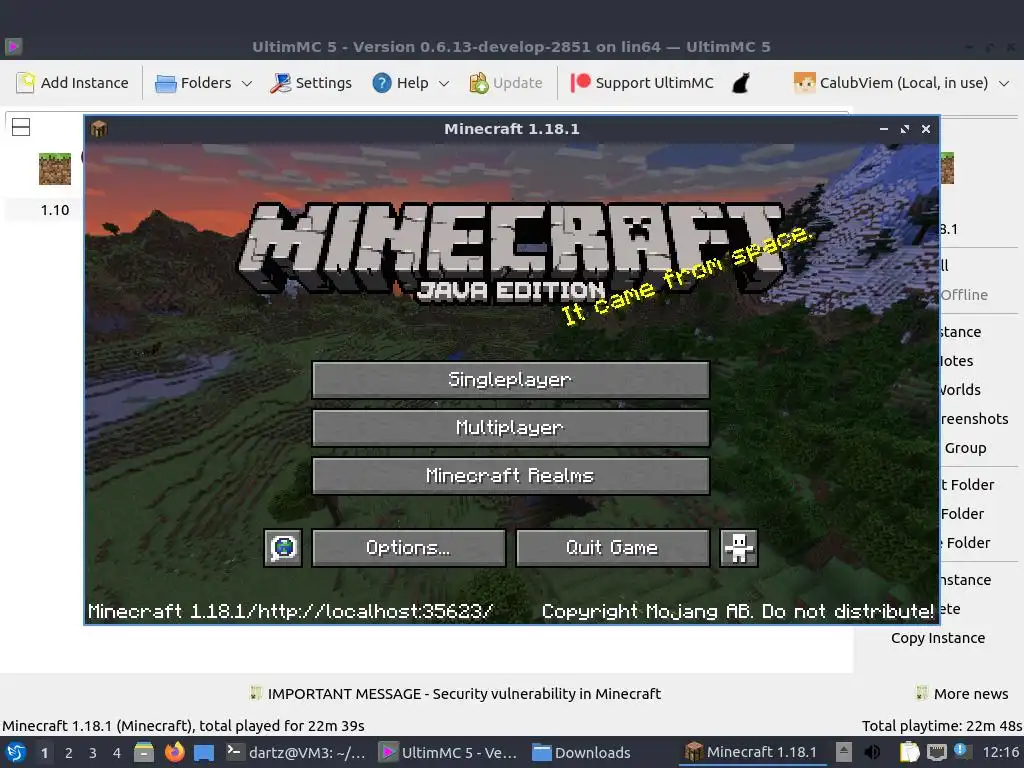
Task: Open accessibility settings figure icon
Action: tap(739, 547)
